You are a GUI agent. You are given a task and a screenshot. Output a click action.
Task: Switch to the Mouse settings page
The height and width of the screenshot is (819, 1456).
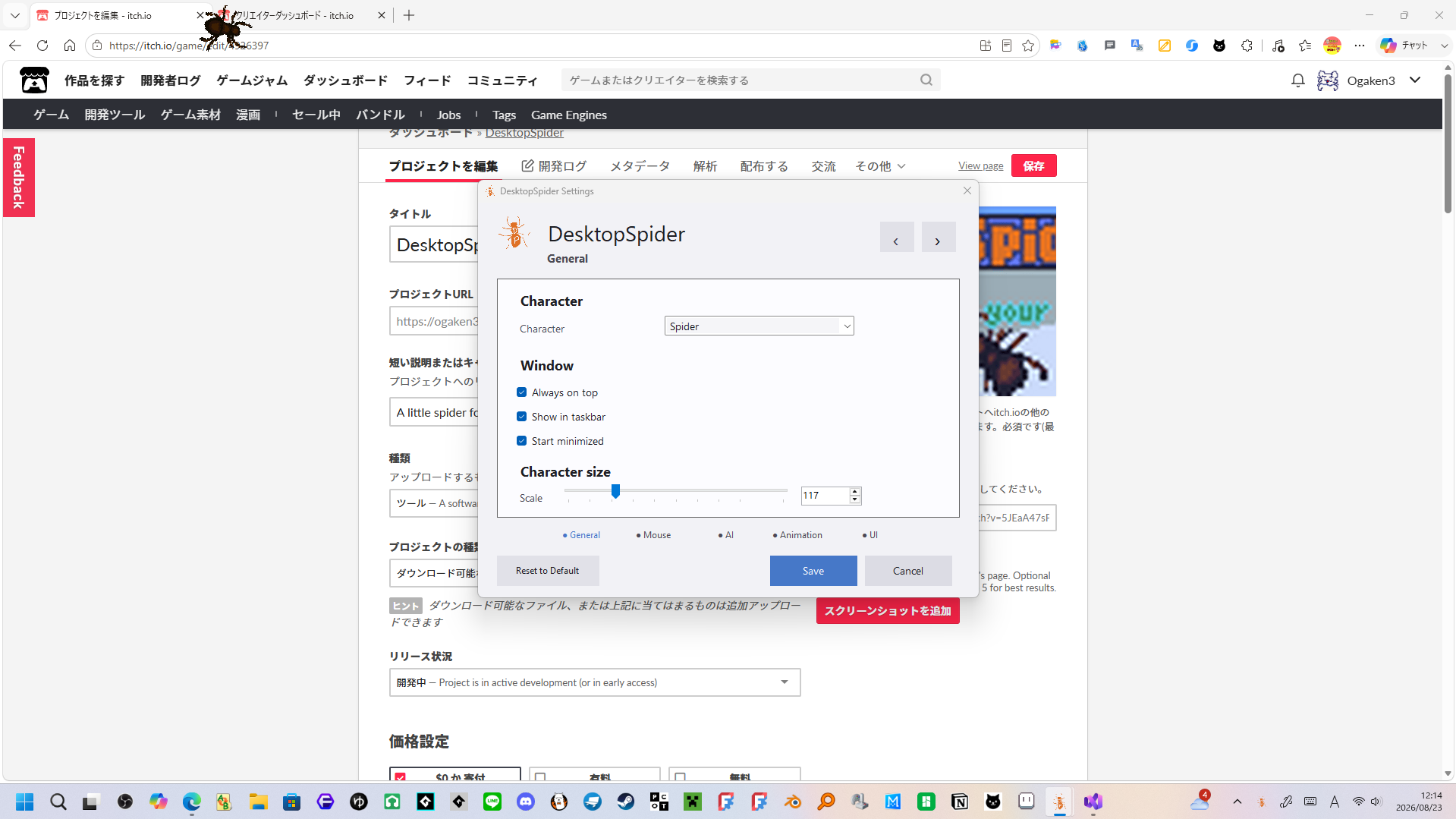[x=654, y=535]
